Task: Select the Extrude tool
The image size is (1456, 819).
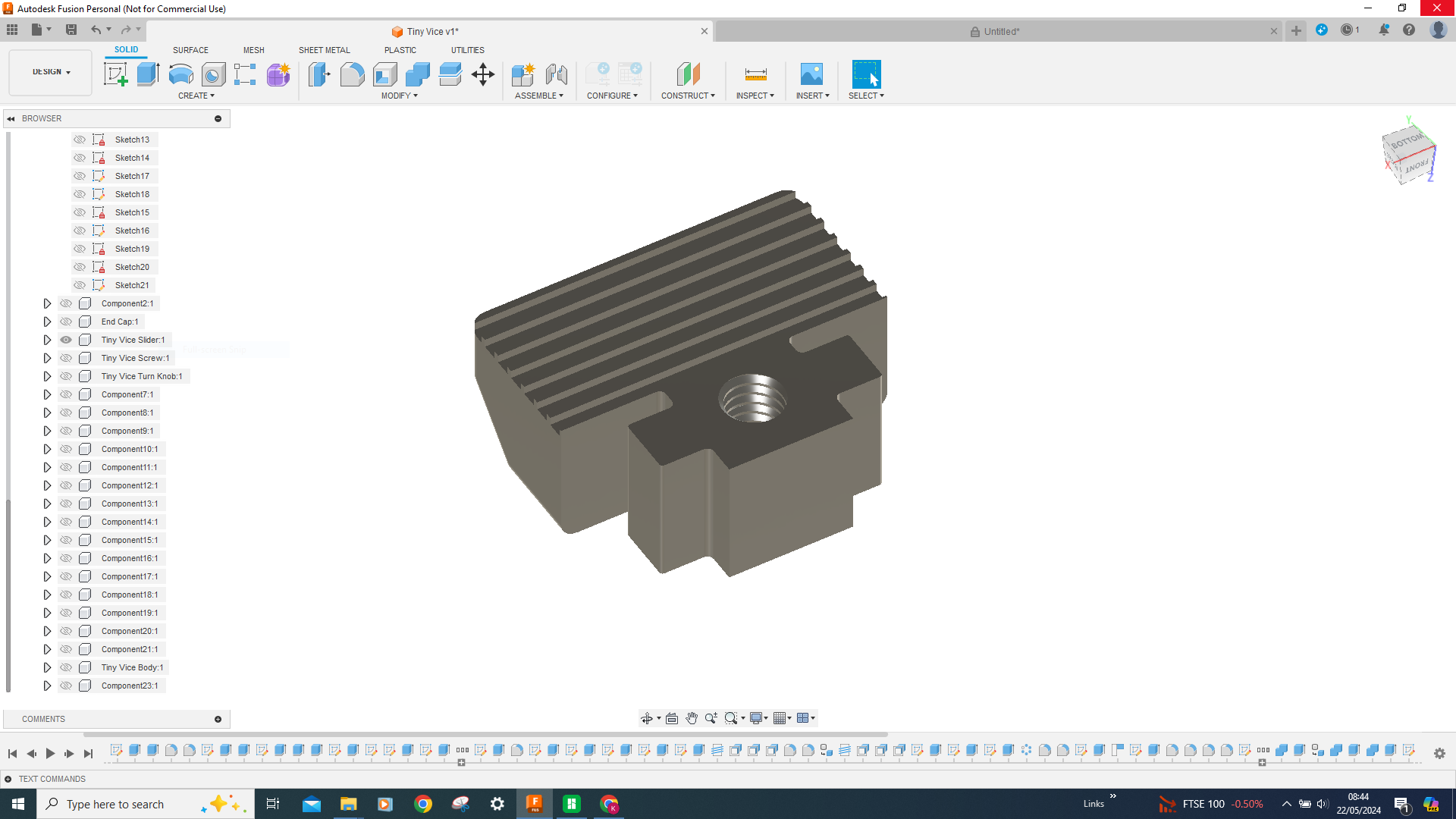Action: coord(148,74)
